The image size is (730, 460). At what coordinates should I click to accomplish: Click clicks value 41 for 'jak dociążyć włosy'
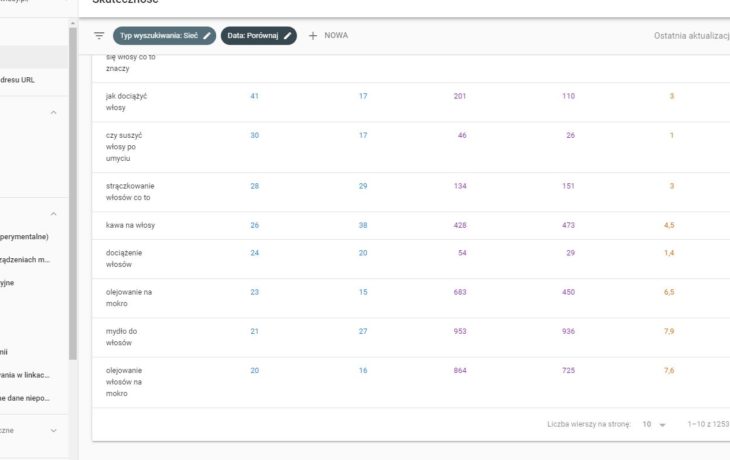[x=254, y=96]
